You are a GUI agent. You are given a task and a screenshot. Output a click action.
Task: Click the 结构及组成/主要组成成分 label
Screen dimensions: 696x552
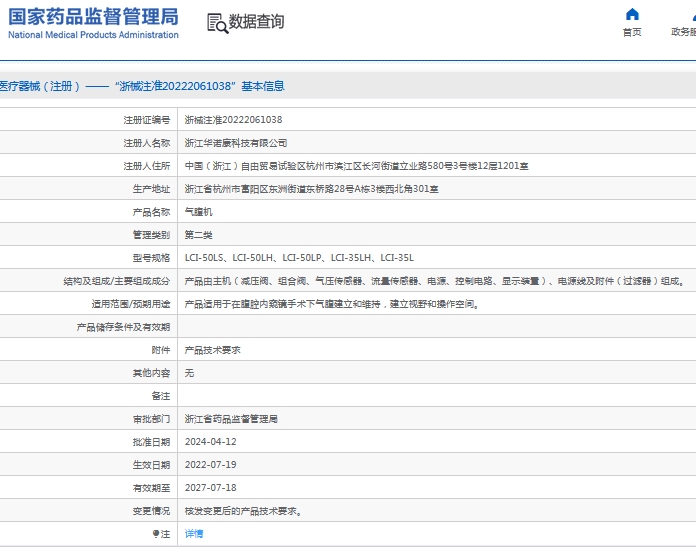coord(117,281)
